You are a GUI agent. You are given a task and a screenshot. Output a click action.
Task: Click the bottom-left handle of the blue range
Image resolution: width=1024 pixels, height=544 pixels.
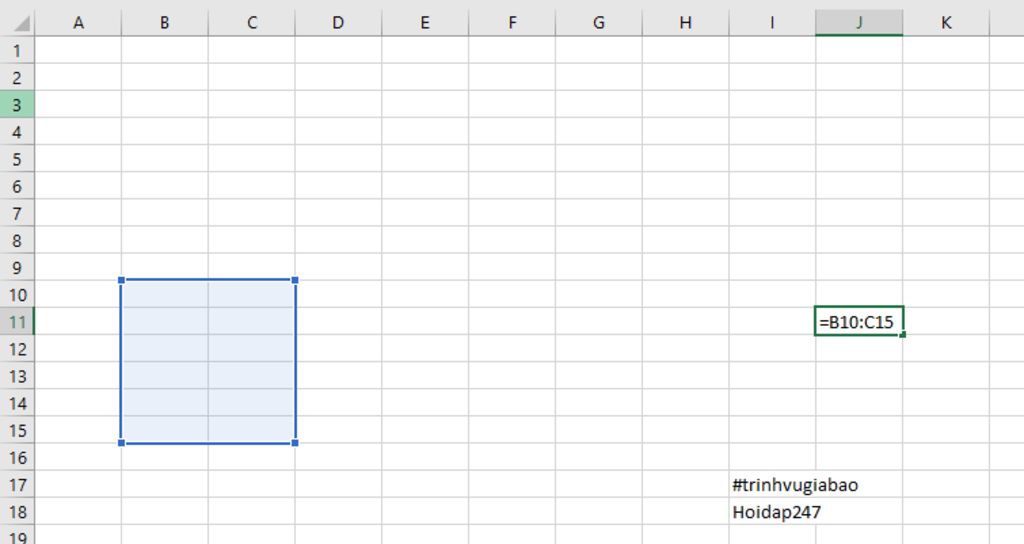[121, 442]
